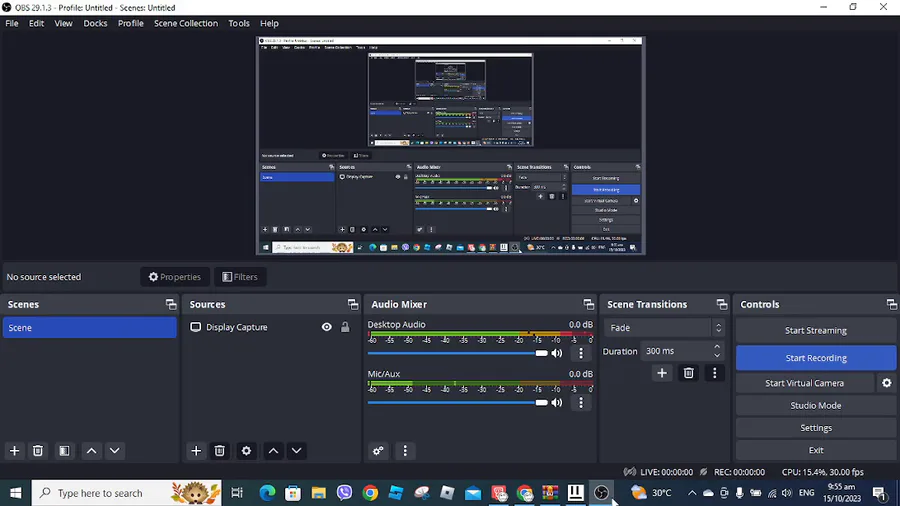
Task: Open the Edit menu
Action: pos(36,24)
